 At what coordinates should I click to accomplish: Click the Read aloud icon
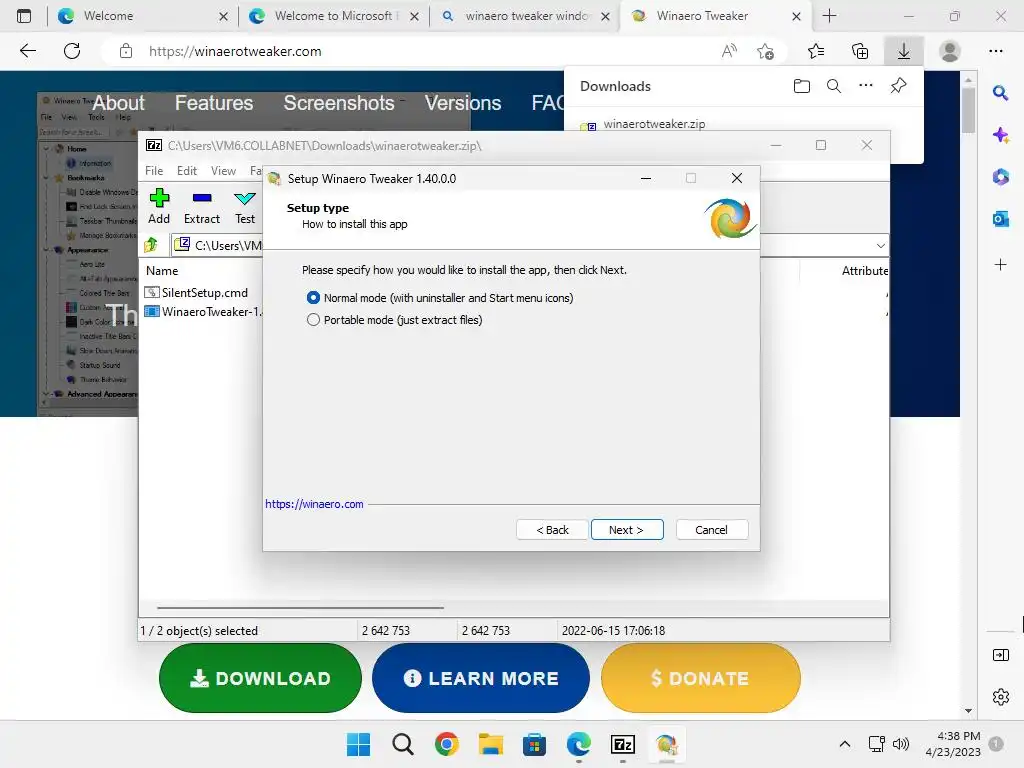729,51
